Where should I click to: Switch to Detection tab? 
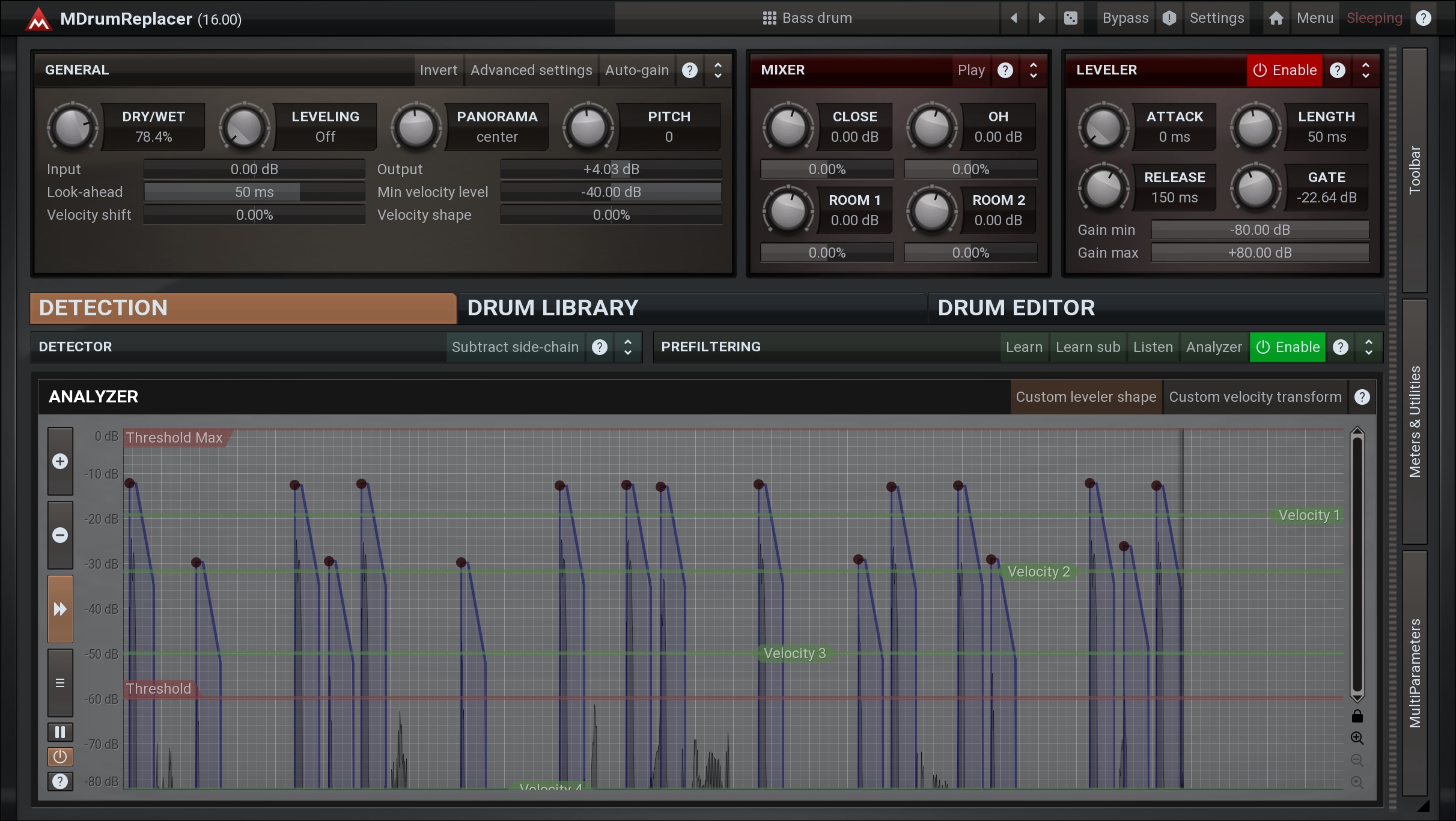[x=243, y=308]
